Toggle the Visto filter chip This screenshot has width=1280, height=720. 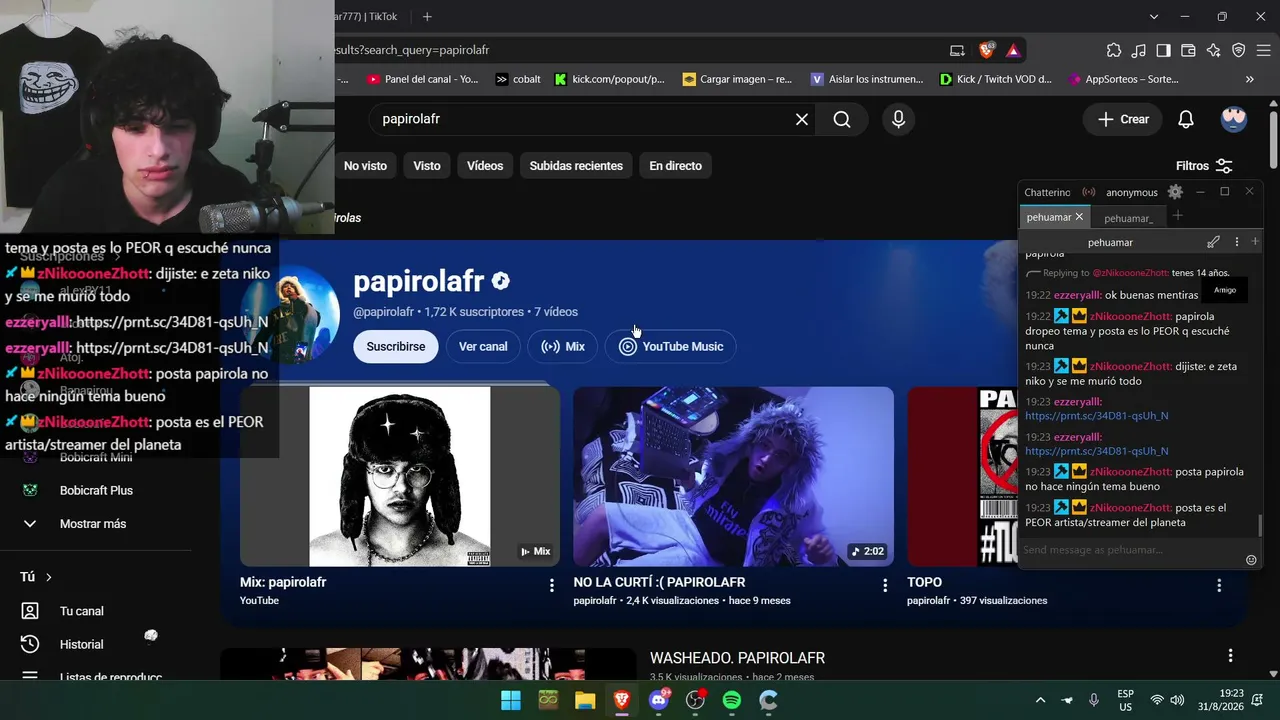click(427, 166)
